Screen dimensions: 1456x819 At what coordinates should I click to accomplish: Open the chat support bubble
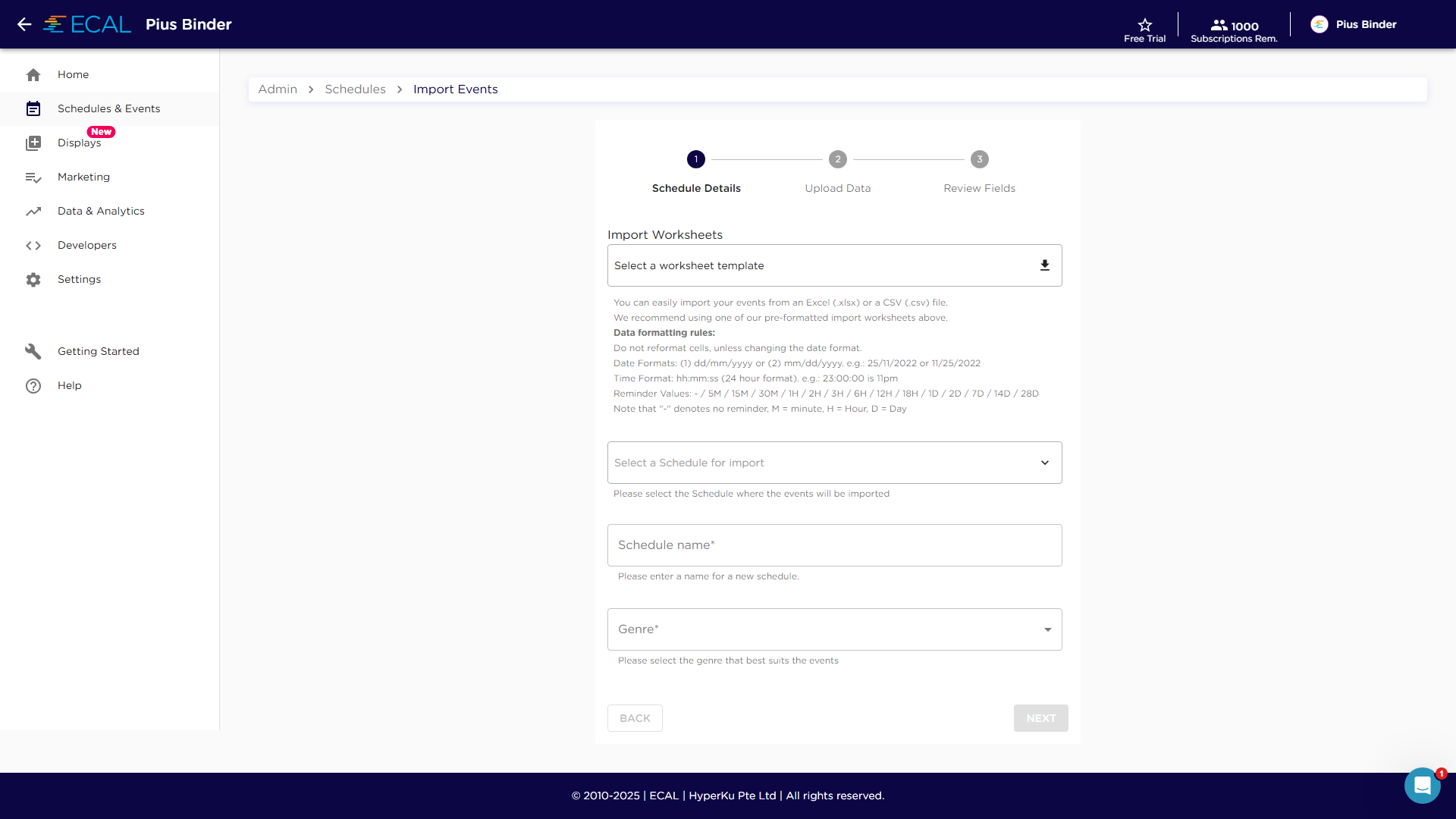point(1422,786)
